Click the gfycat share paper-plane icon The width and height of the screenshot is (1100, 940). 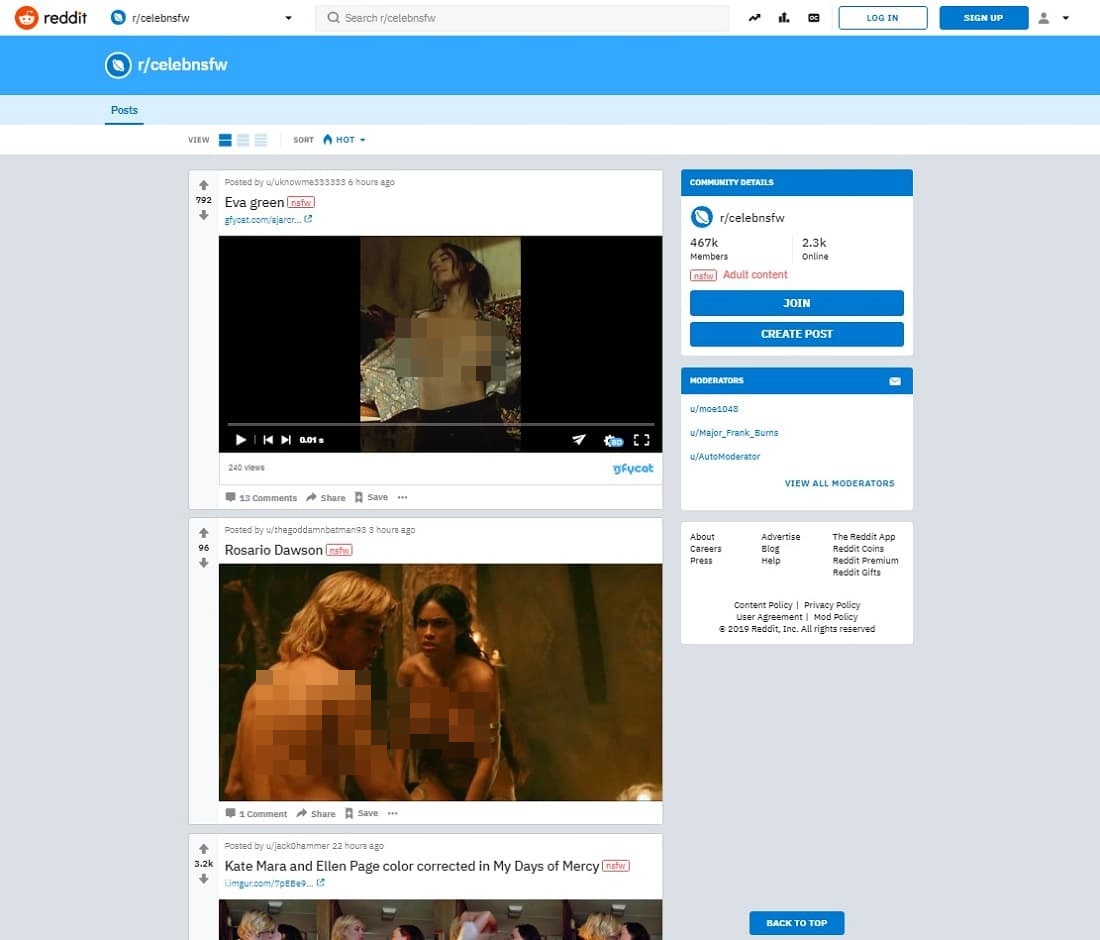pyautogui.click(x=579, y=440)
